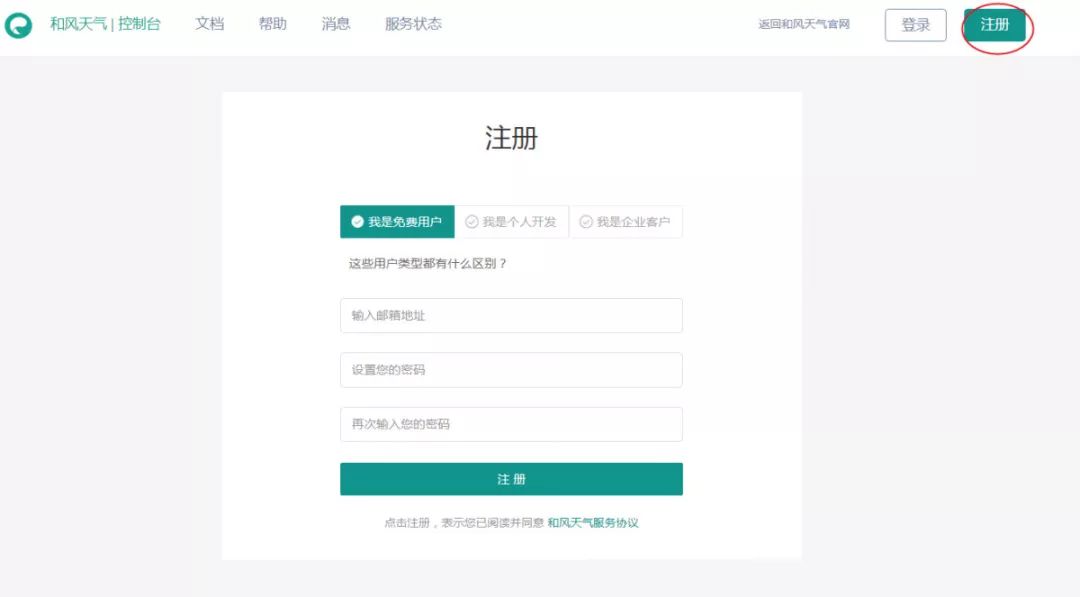This screenshot has height=597, width=1080.
Task: Click the 点击注册，表示您已阅读并同意 notice text
Action: click(464, 523)
